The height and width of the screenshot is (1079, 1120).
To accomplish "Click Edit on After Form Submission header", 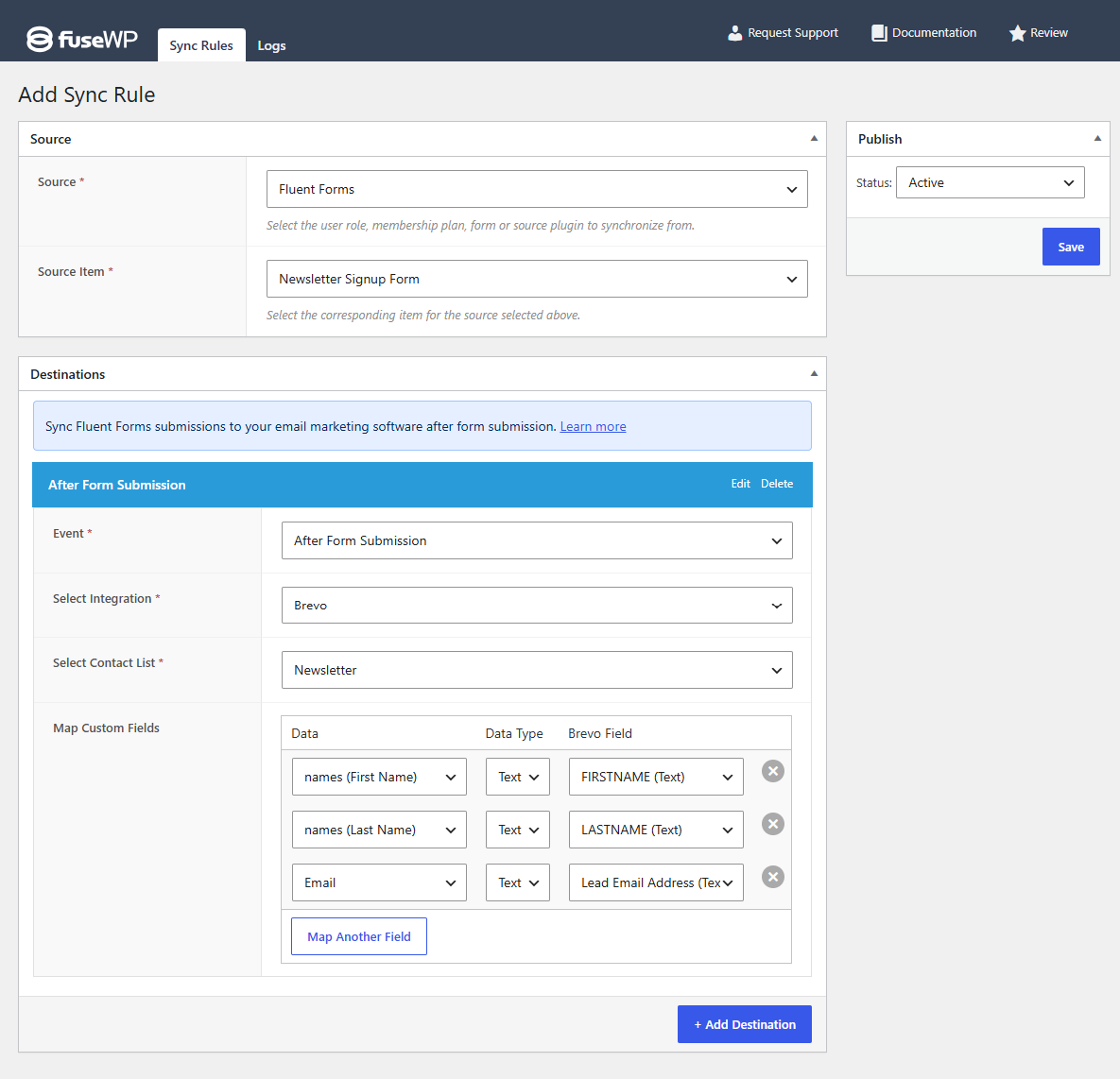I will click(x=740, y=484).
